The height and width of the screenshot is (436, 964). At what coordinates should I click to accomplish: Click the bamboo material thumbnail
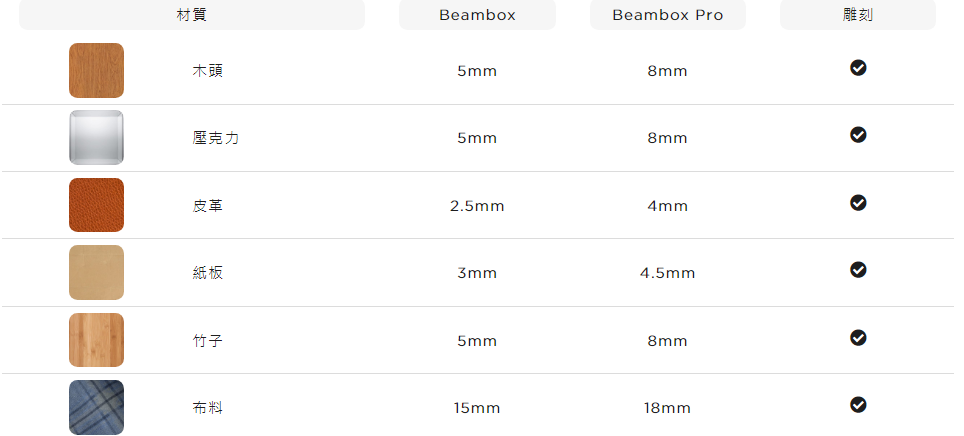click(x=96, y=340)
